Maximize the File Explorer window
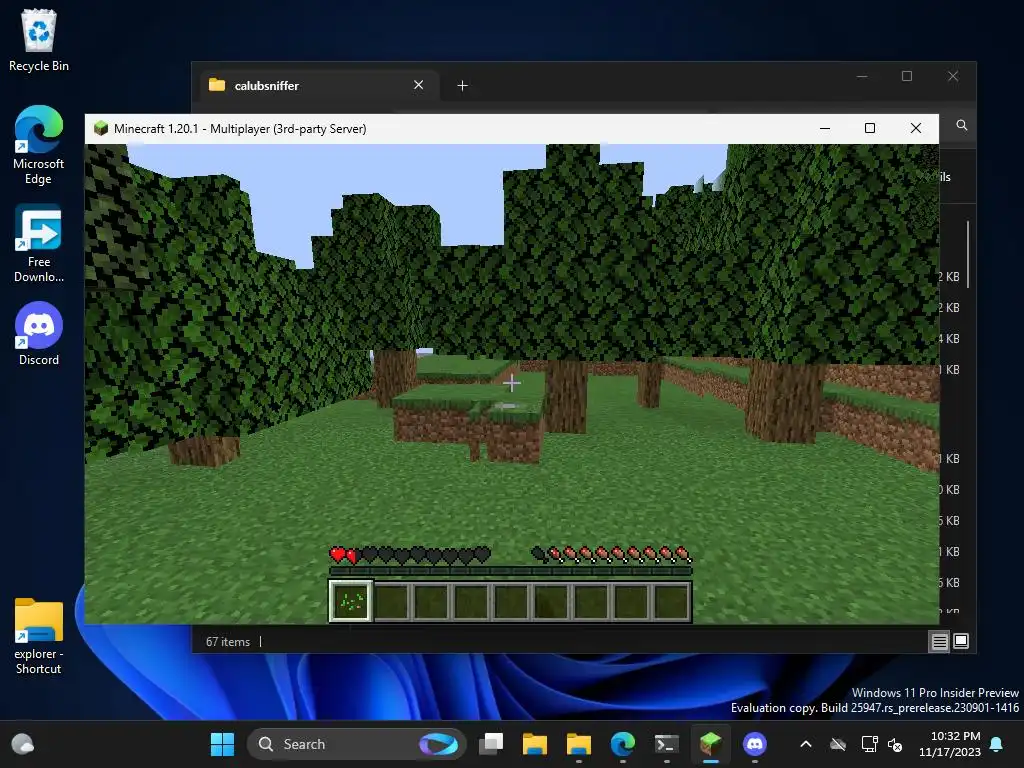Image resolution: width=1024 pixels, height=768 pixels. point(907,76)
